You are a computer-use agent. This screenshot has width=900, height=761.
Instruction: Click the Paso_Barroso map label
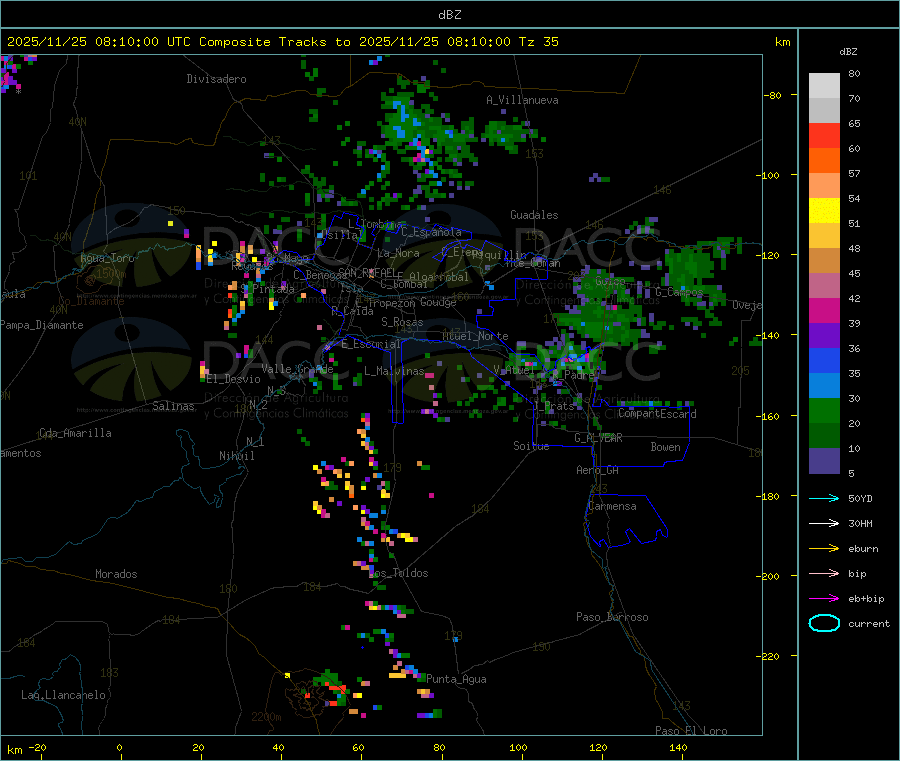[x=612, y=617]
